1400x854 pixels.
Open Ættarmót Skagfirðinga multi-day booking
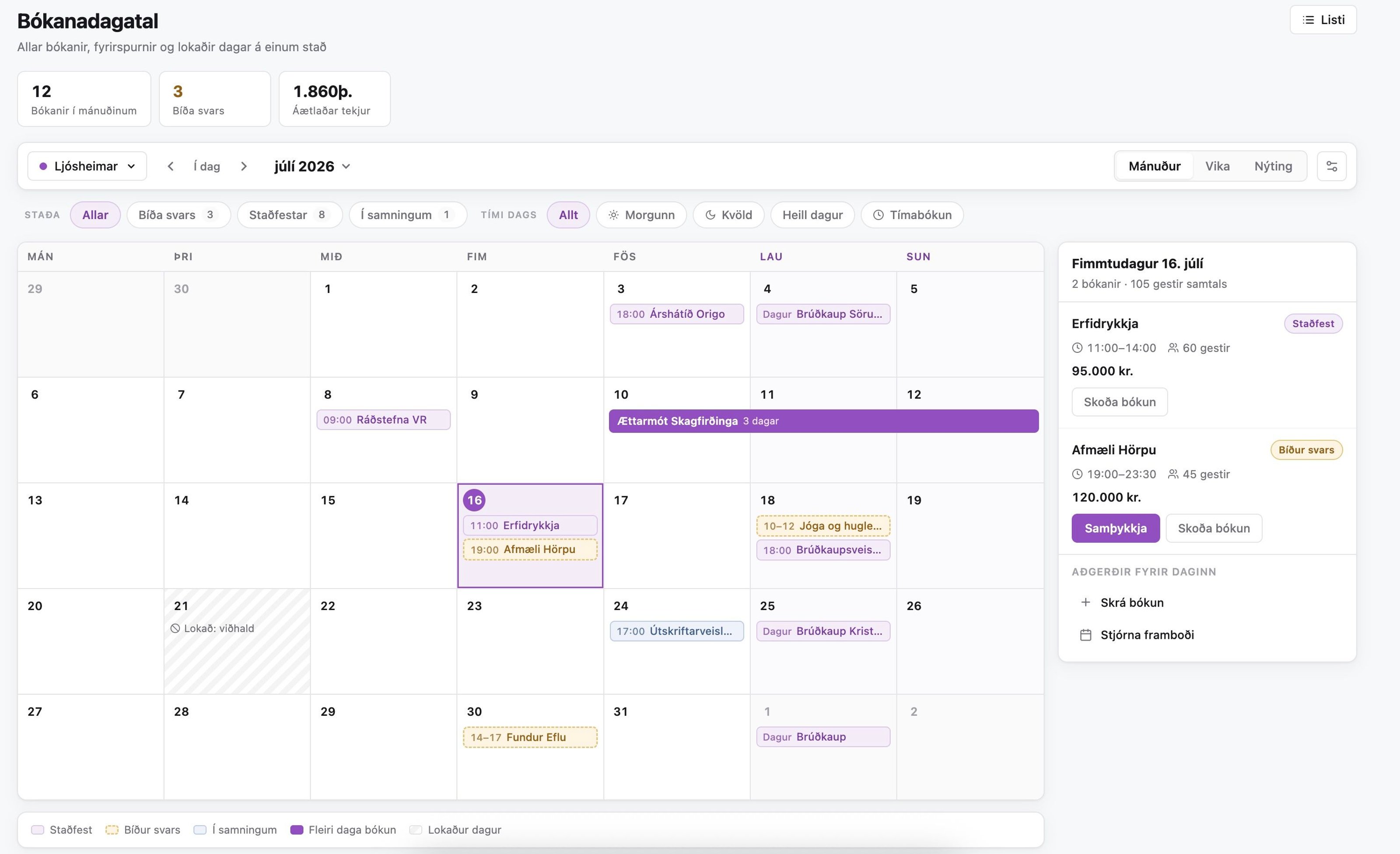tap(823, 422)
